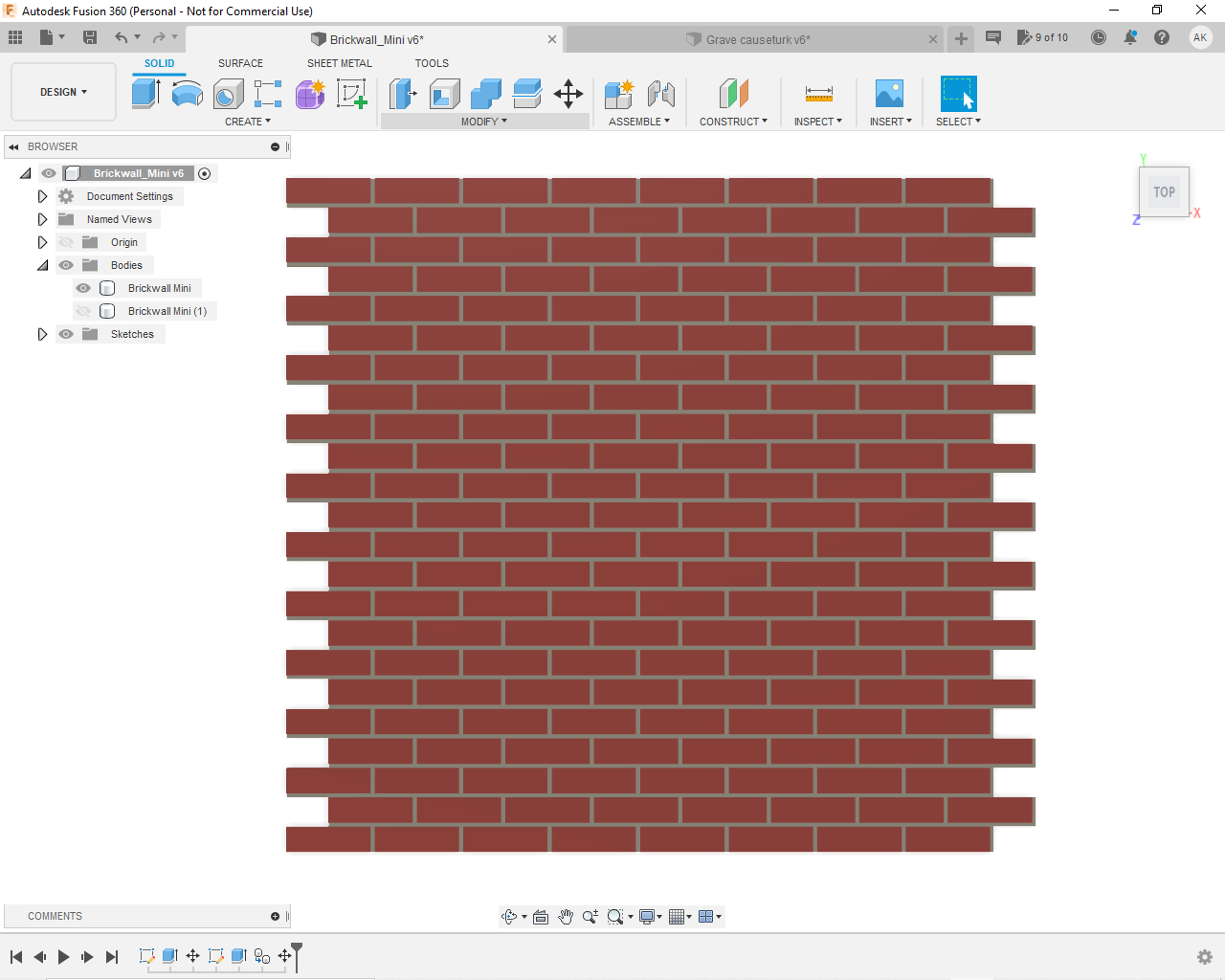
Task: Click the Select tool icon
Action: (958, 94)
